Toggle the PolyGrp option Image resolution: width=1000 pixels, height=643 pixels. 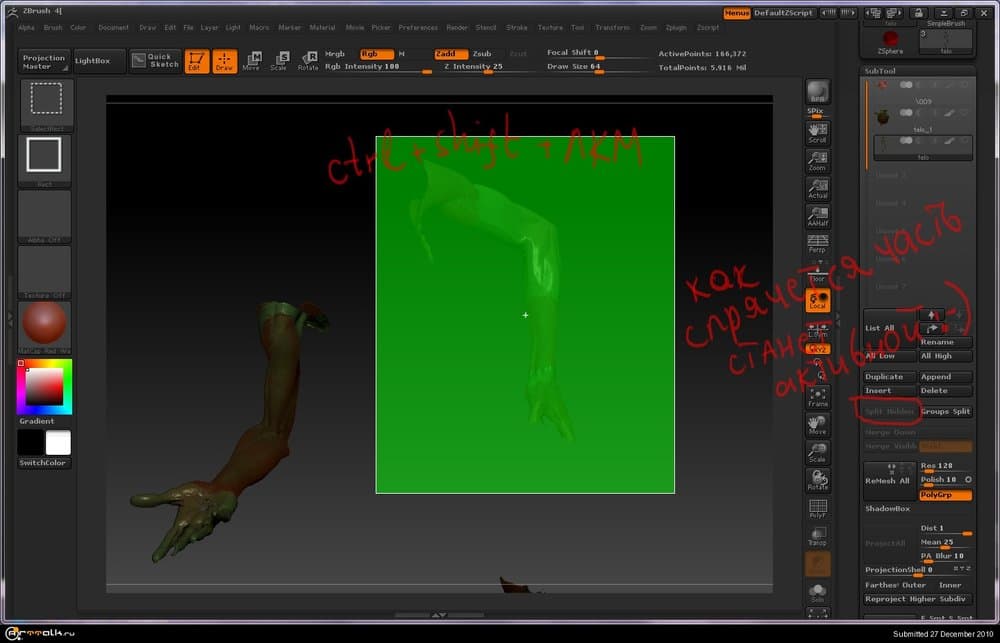[945, 495]
